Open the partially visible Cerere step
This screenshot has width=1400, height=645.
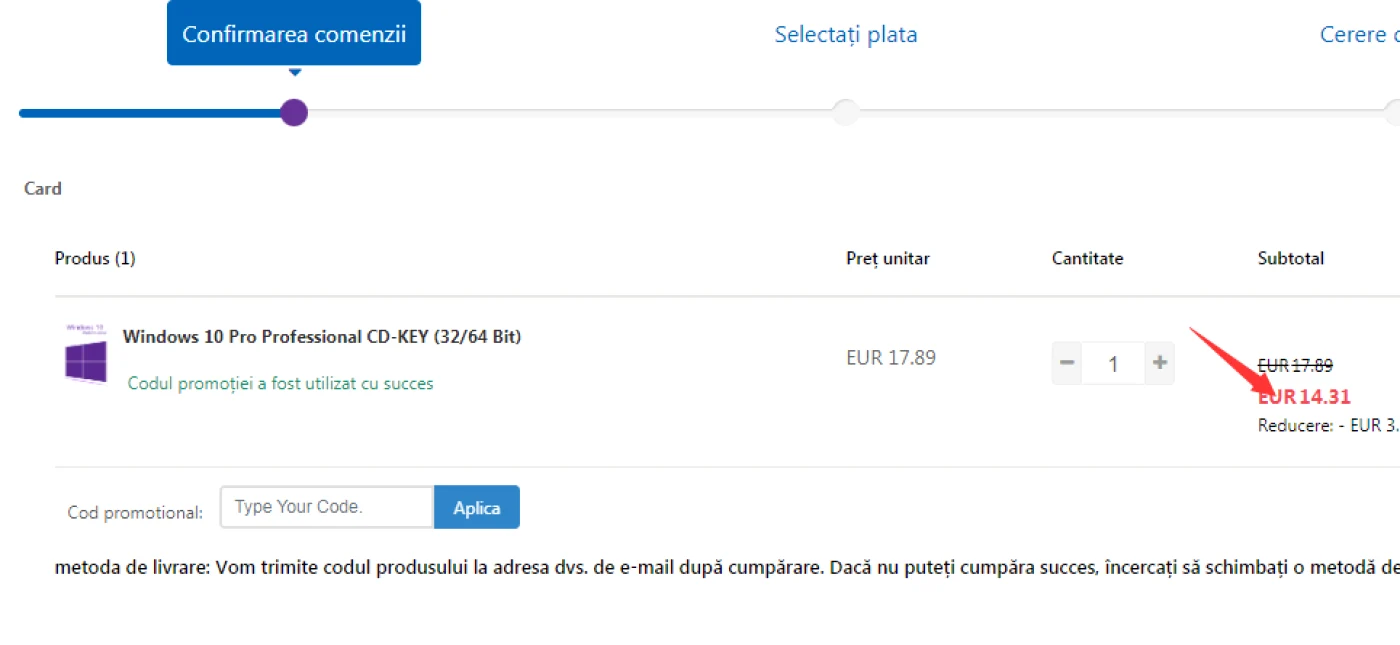click(x=1359, y=35)
